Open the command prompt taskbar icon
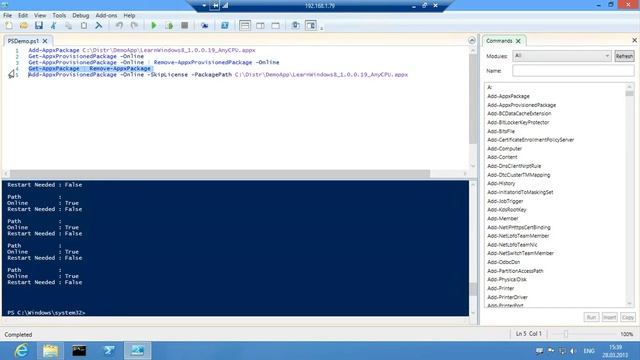 click(x=79, y=351)
